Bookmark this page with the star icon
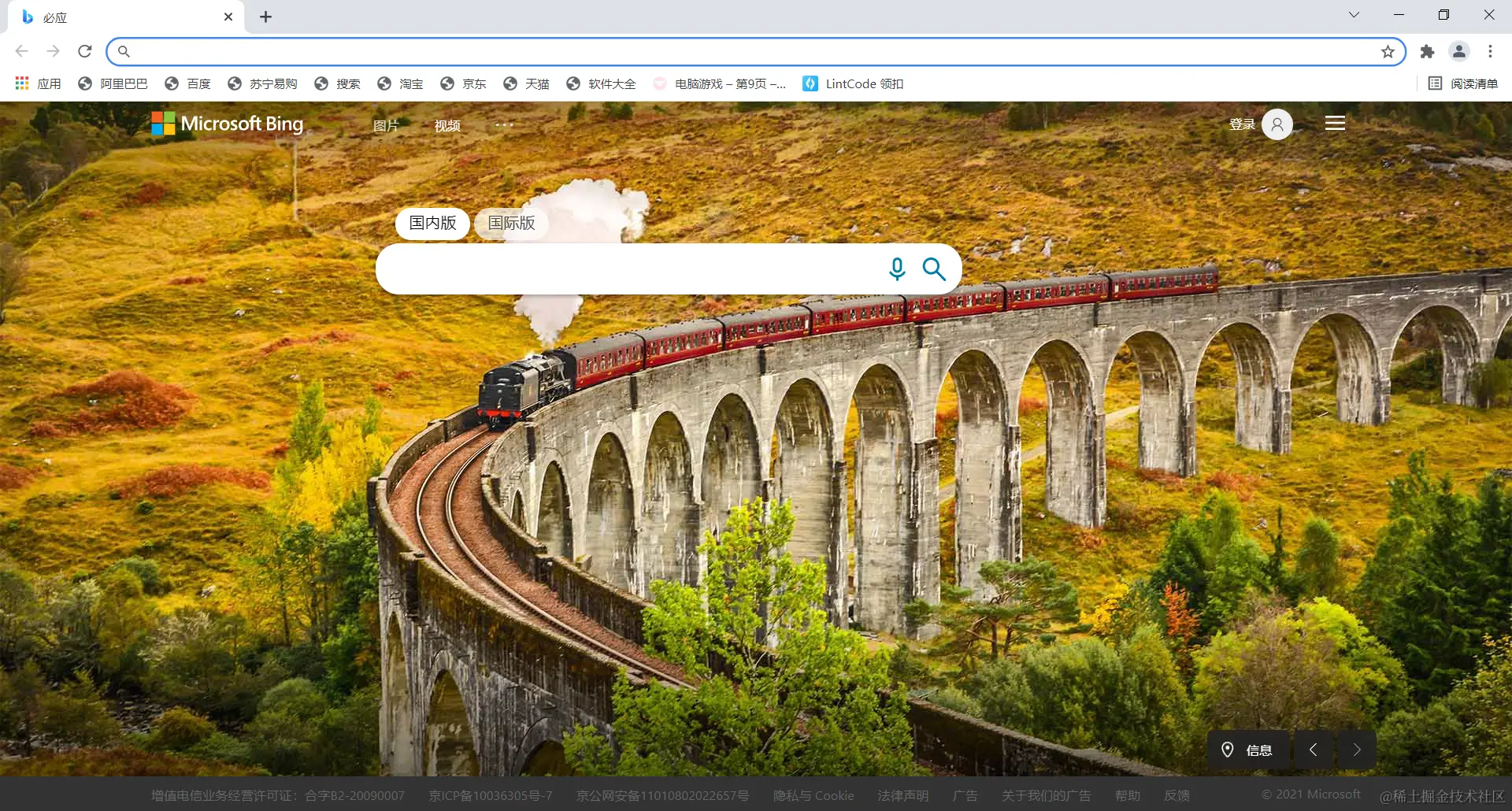 [1388, 51]
